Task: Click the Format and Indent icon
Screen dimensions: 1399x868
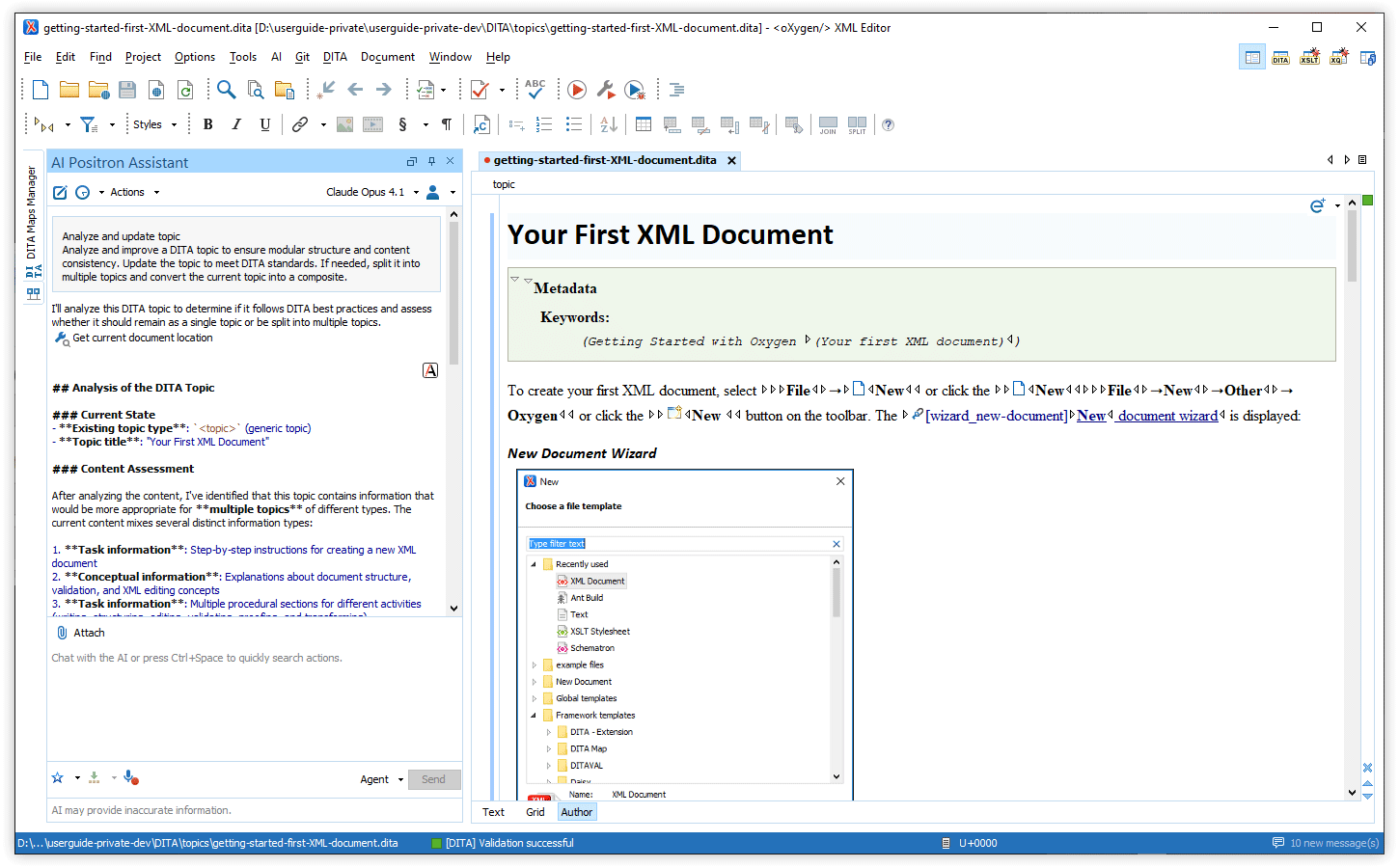Action: pos(677,90)
